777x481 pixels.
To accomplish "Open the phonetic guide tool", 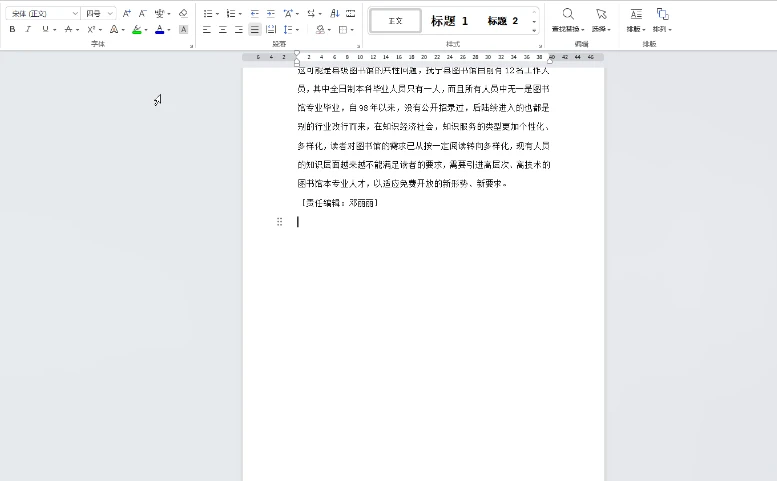I will [160, 13].
